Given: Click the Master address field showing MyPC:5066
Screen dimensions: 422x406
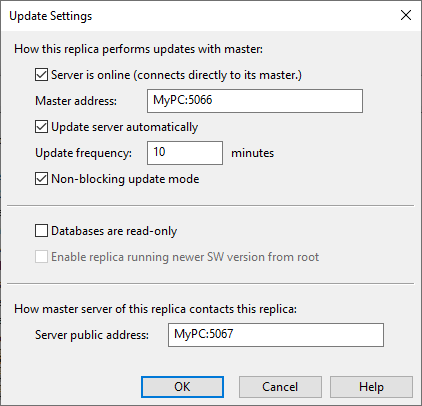Looking at the screenshot, I should point(255,101).
